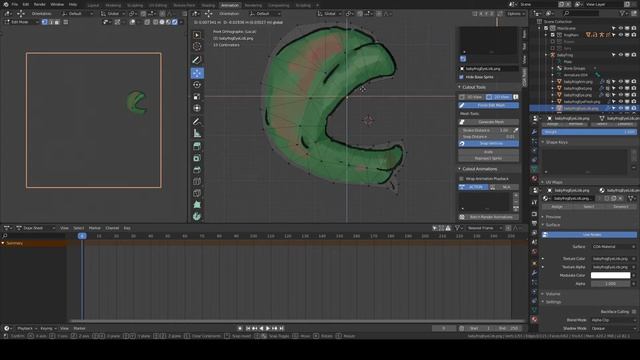Open the Surface CDA Material dropdown
The image size is (640, 360).
click(x=613, y=247)
